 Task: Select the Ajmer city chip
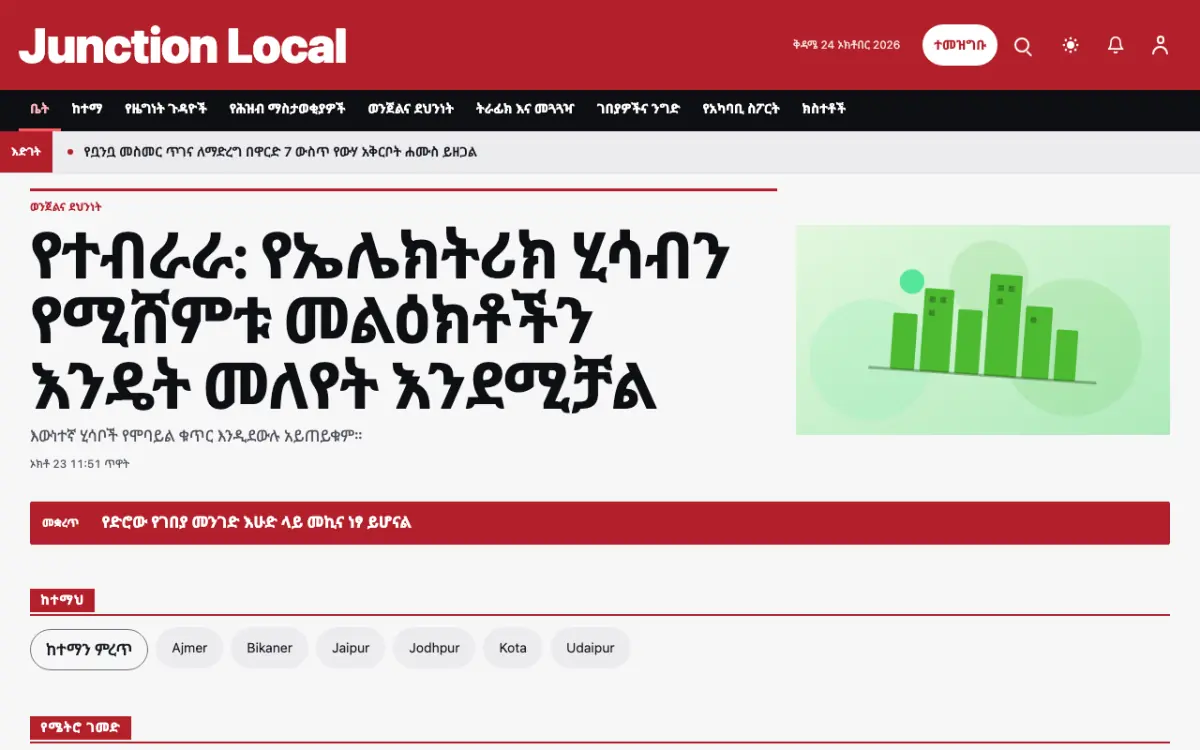(190, 648)
